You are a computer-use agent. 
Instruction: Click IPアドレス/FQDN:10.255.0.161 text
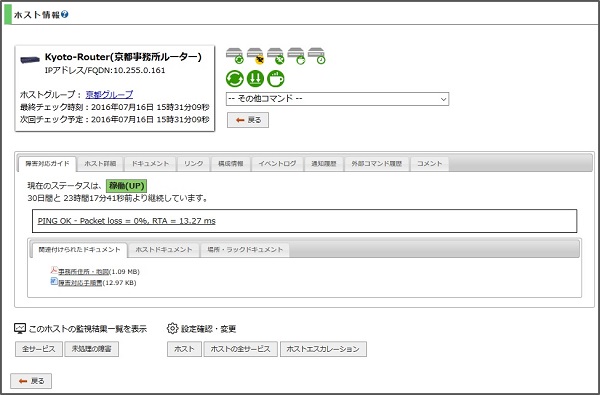105,70
